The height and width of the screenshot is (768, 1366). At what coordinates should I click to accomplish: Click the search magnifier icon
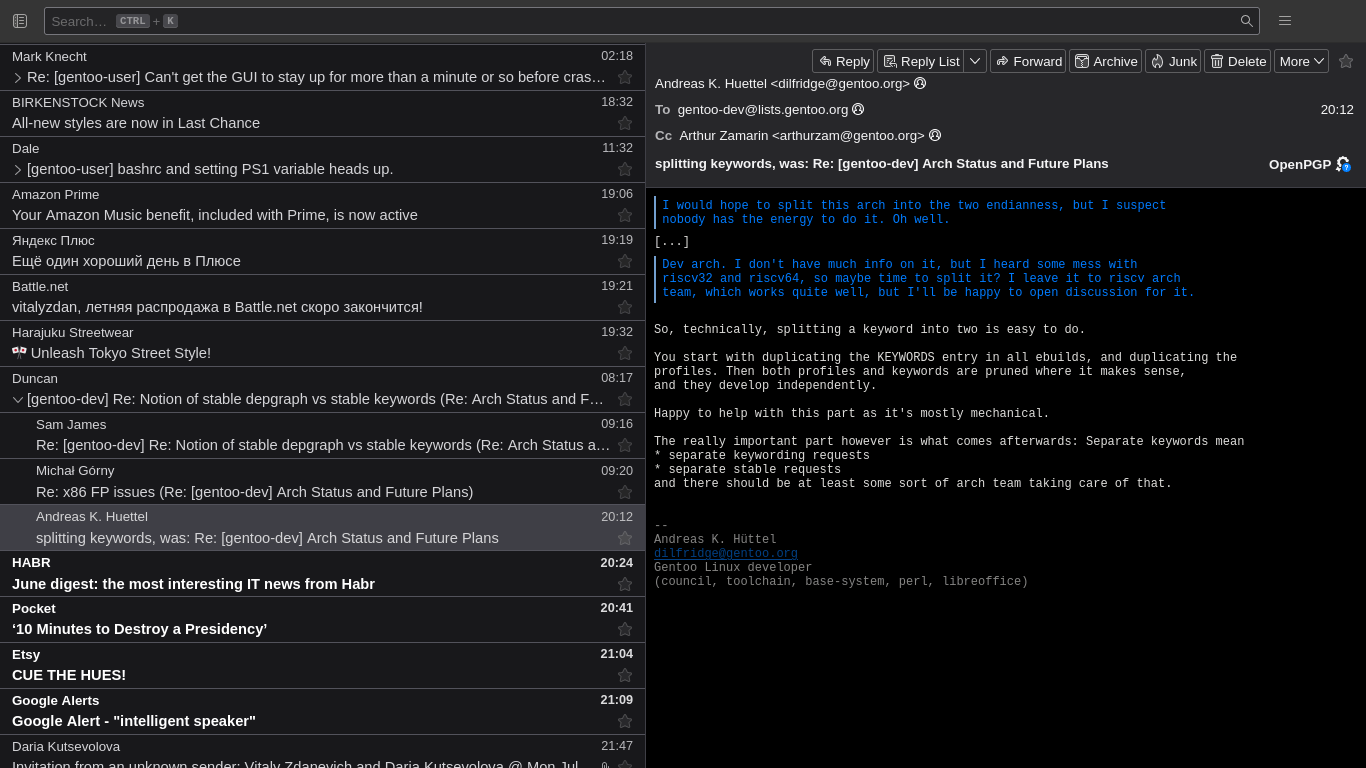pyautogui.click(x=1246, y=21)
